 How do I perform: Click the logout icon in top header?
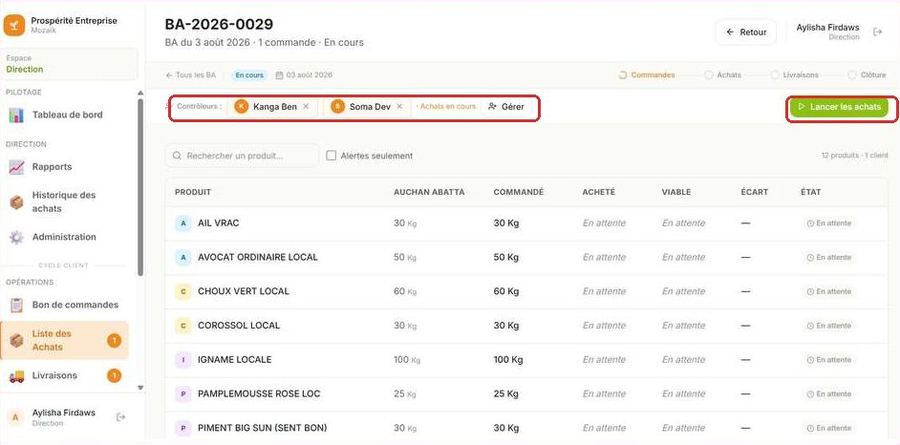click(877, 32)
